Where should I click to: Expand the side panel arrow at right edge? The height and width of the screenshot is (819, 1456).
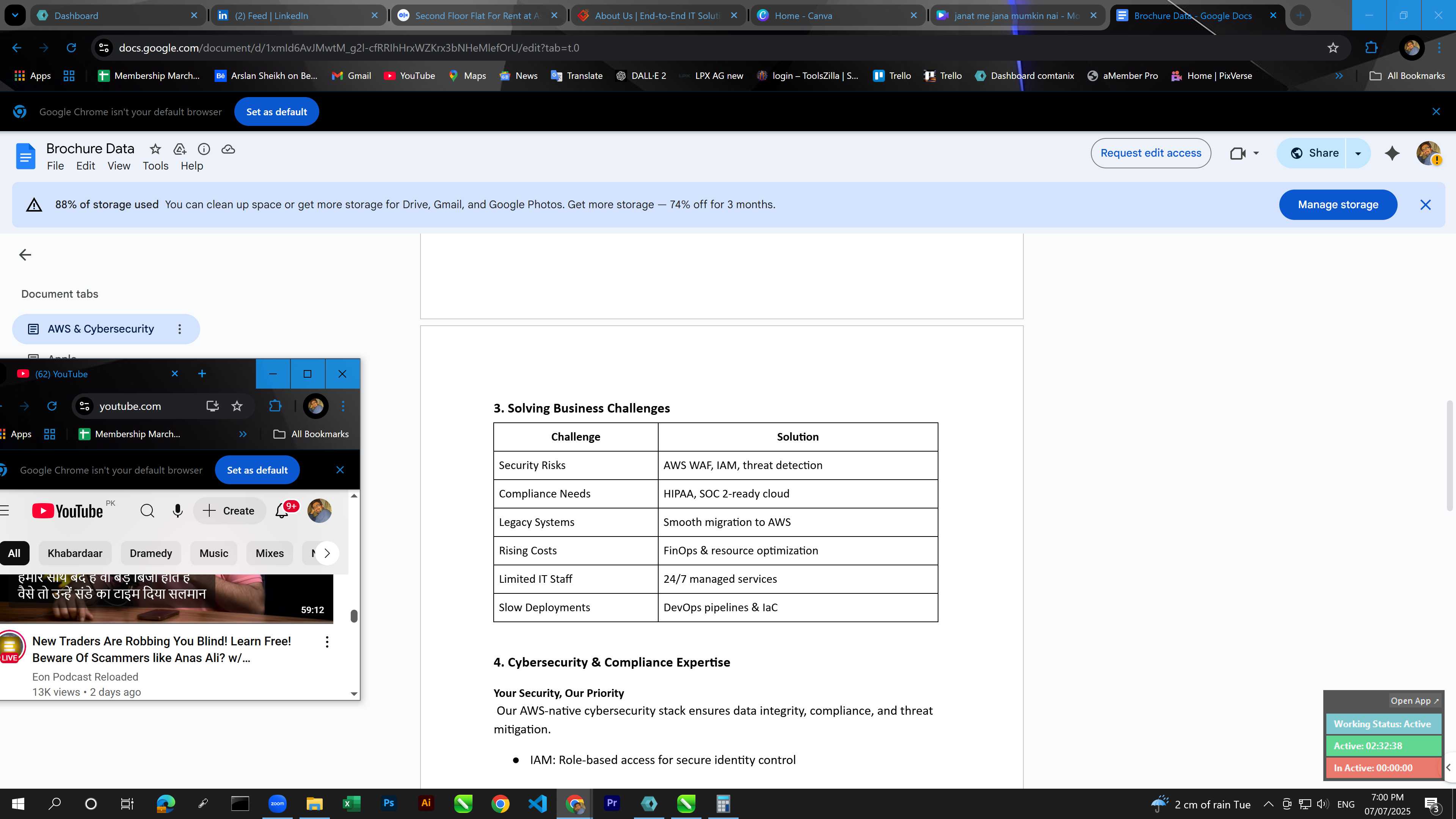1449,767
